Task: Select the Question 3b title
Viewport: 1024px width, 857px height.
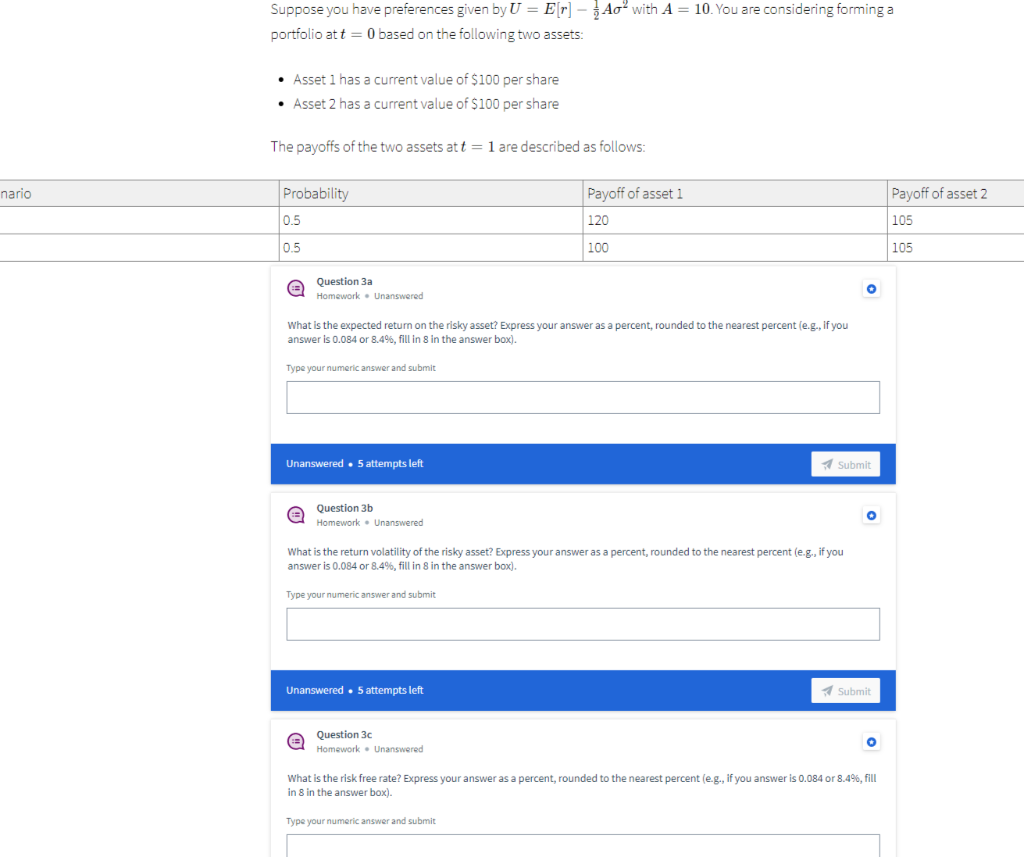Action: pyautogui.click(x=344, y=508)
